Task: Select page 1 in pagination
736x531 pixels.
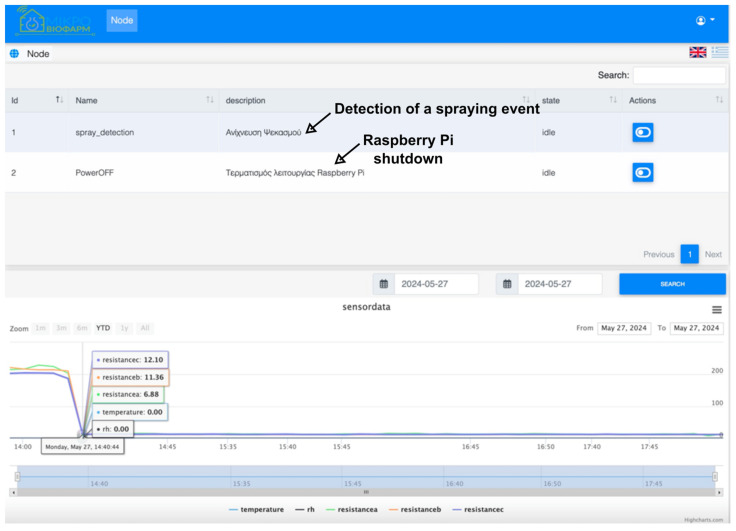Action: (x=690, y=254)
